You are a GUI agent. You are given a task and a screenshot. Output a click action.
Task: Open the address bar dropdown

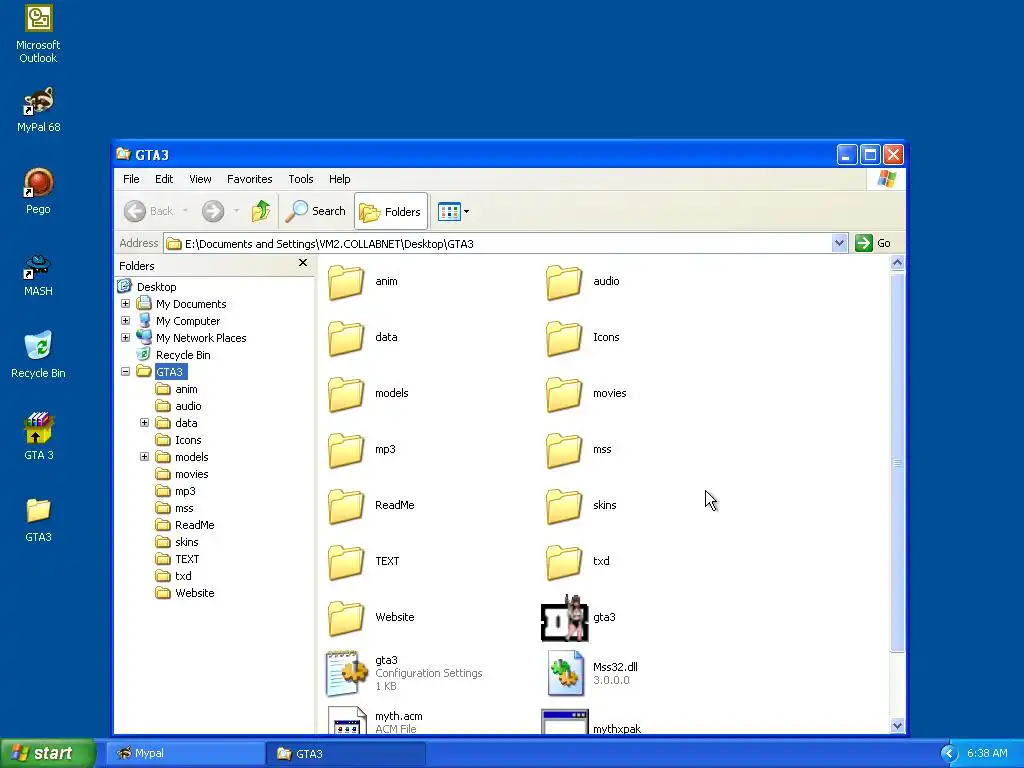point(840,244)
